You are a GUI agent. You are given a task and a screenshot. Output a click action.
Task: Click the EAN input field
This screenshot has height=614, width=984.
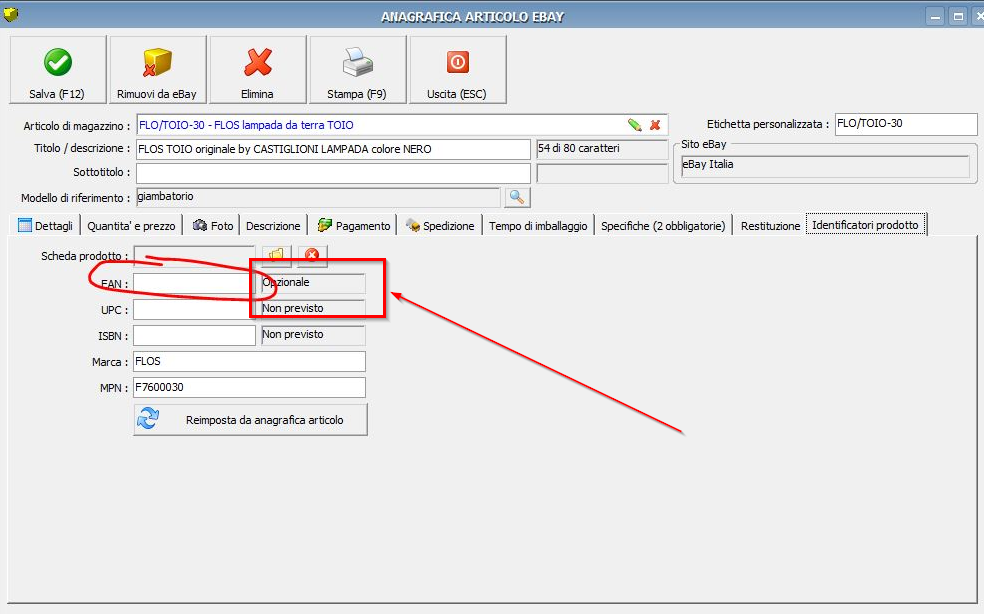point(194,283)
